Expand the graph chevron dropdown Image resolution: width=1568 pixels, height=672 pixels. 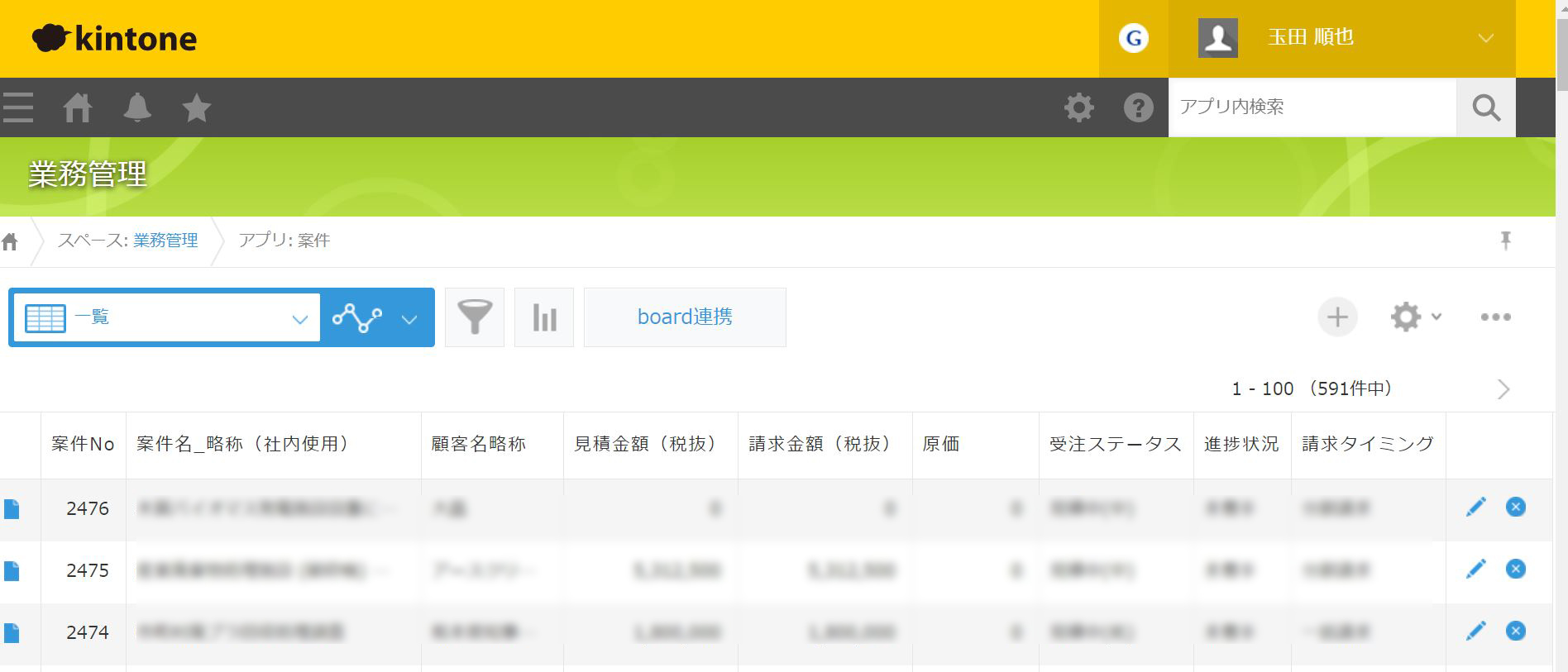tap(409, 319)
